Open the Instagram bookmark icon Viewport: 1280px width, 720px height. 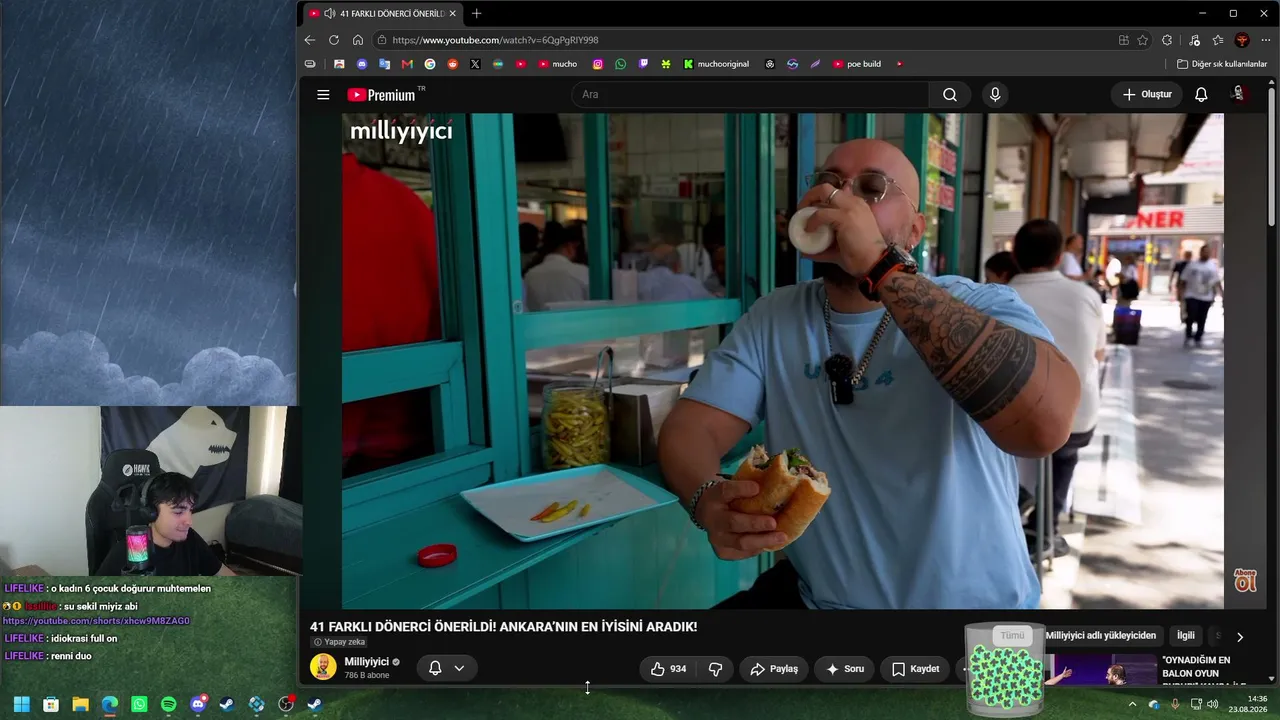pyautogui.click(x=598, y=64)
